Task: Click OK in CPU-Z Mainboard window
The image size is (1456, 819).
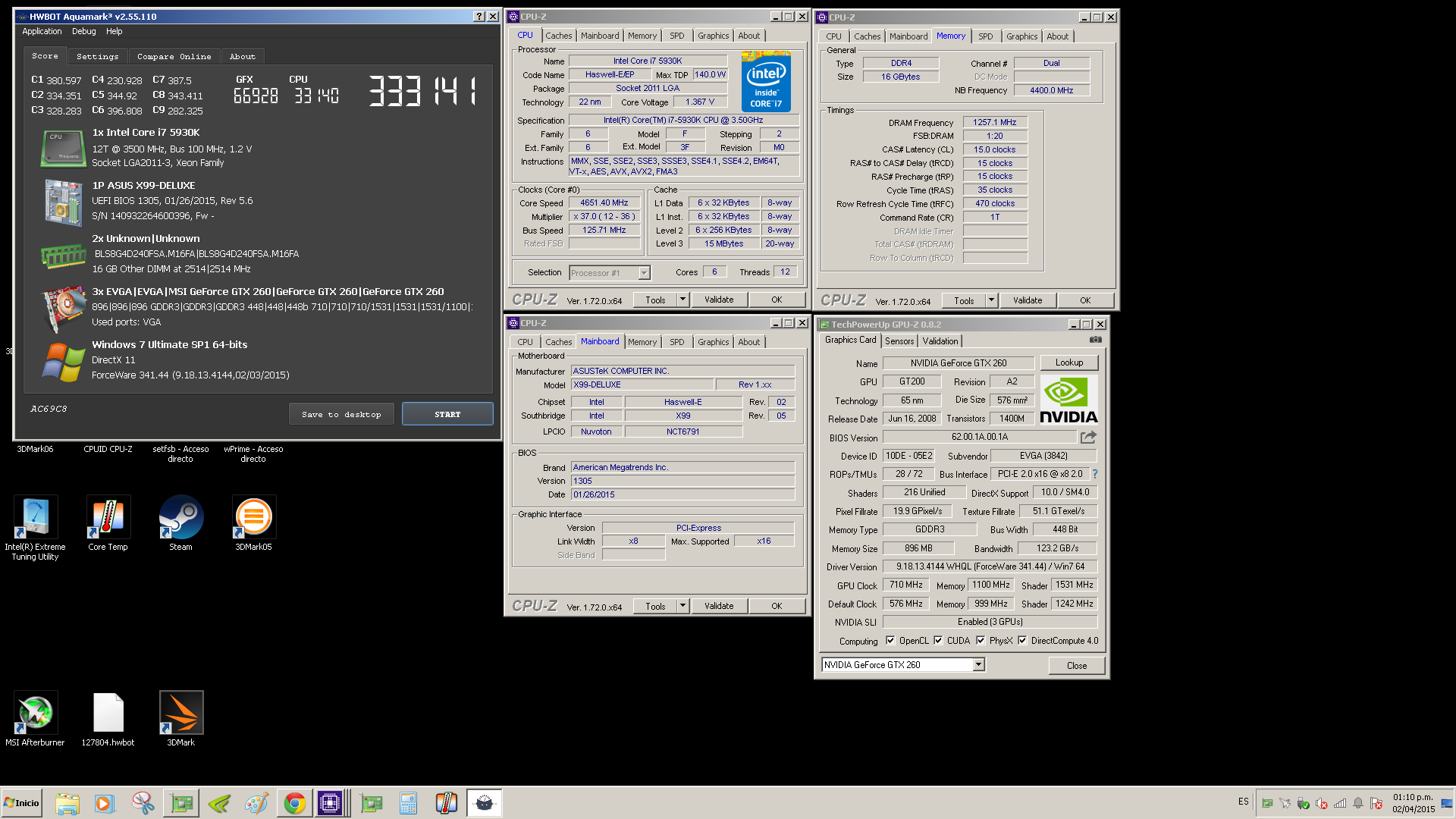Action: pos(777,606)
